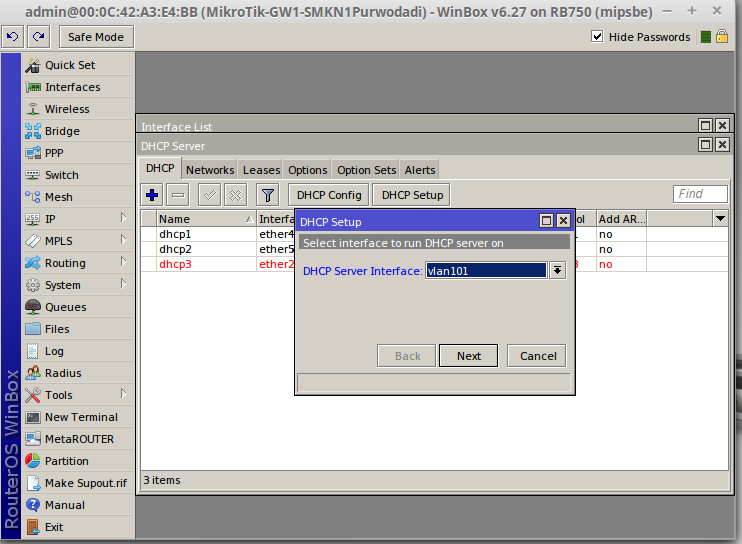This screenshot has width=742, height=544.
Task: Switch to Alerts tab
Action: click(420, 170)
